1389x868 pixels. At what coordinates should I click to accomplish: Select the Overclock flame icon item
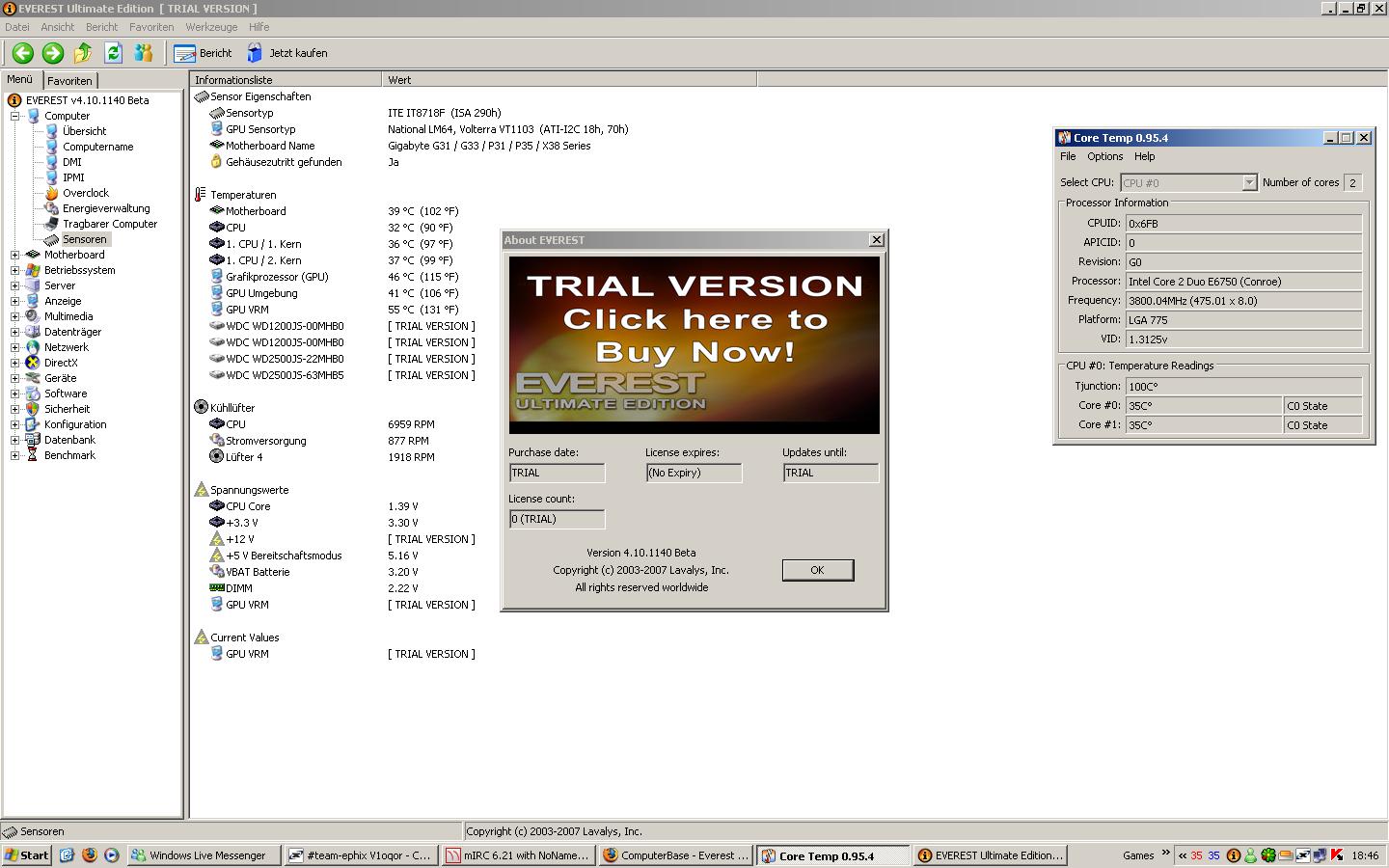[x=52, y=193]
